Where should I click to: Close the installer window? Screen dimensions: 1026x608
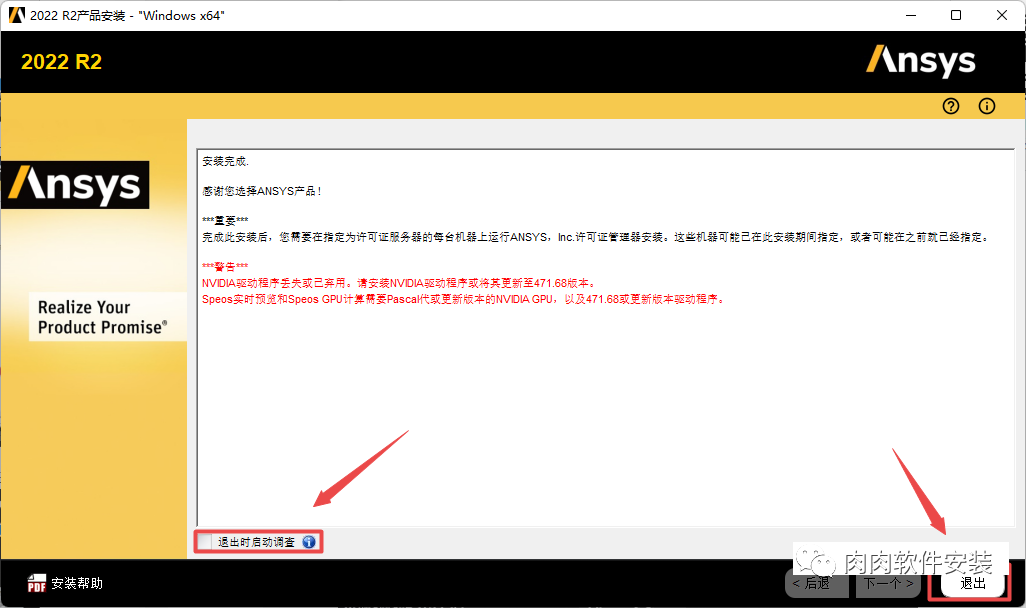click(x=1002, y=15)
